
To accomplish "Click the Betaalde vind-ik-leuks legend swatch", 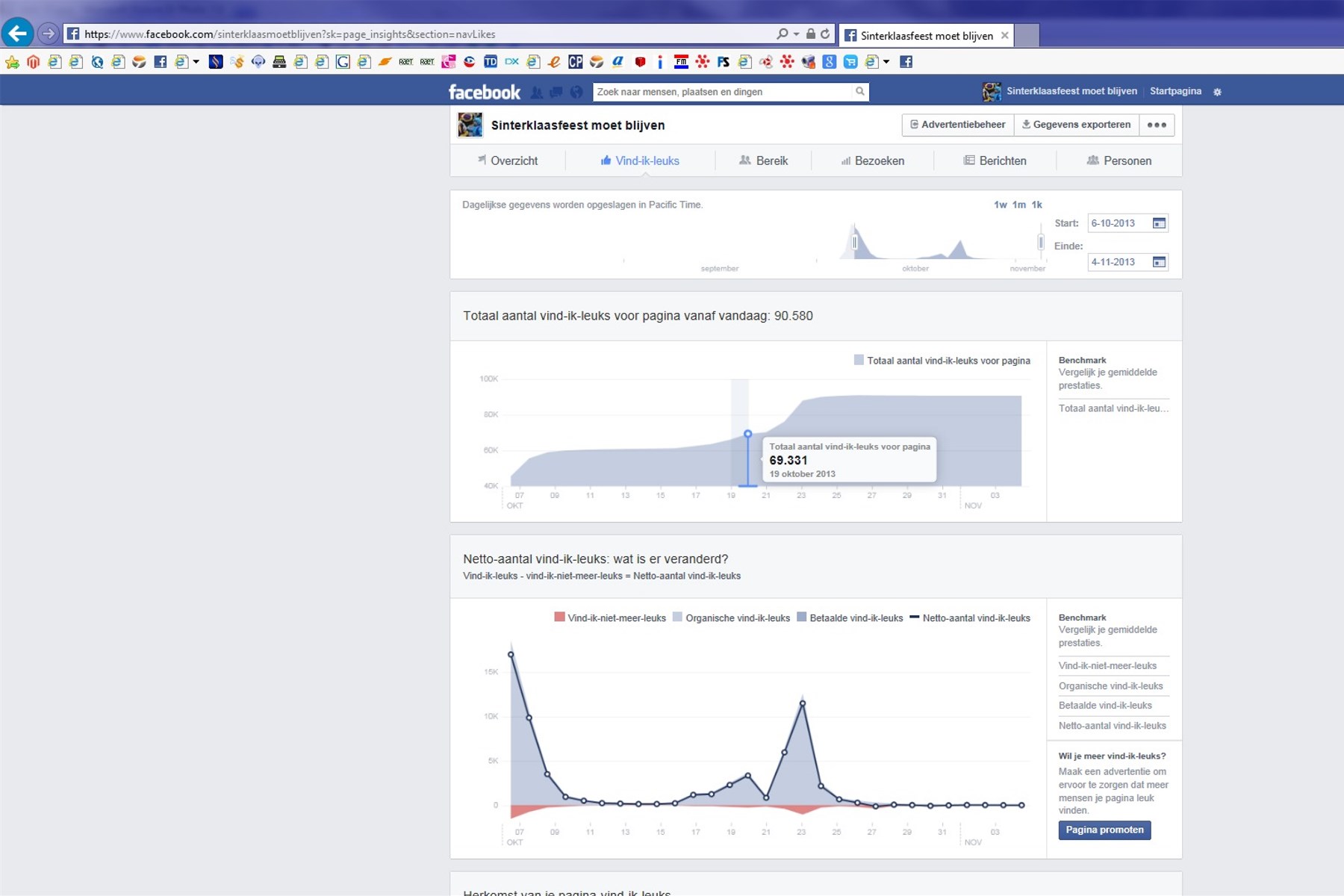I will pos(802,617).
